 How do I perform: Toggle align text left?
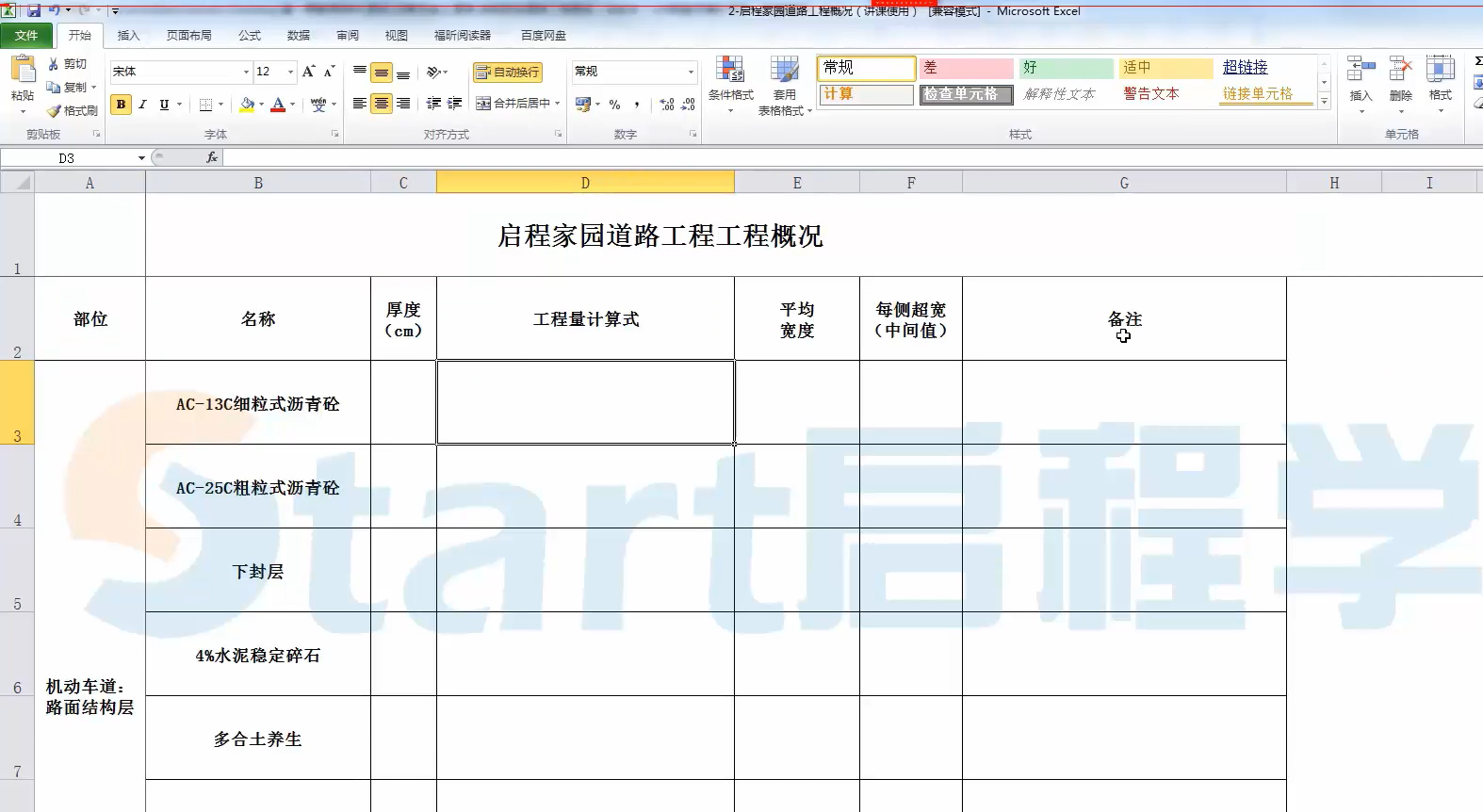coord(360,104)
